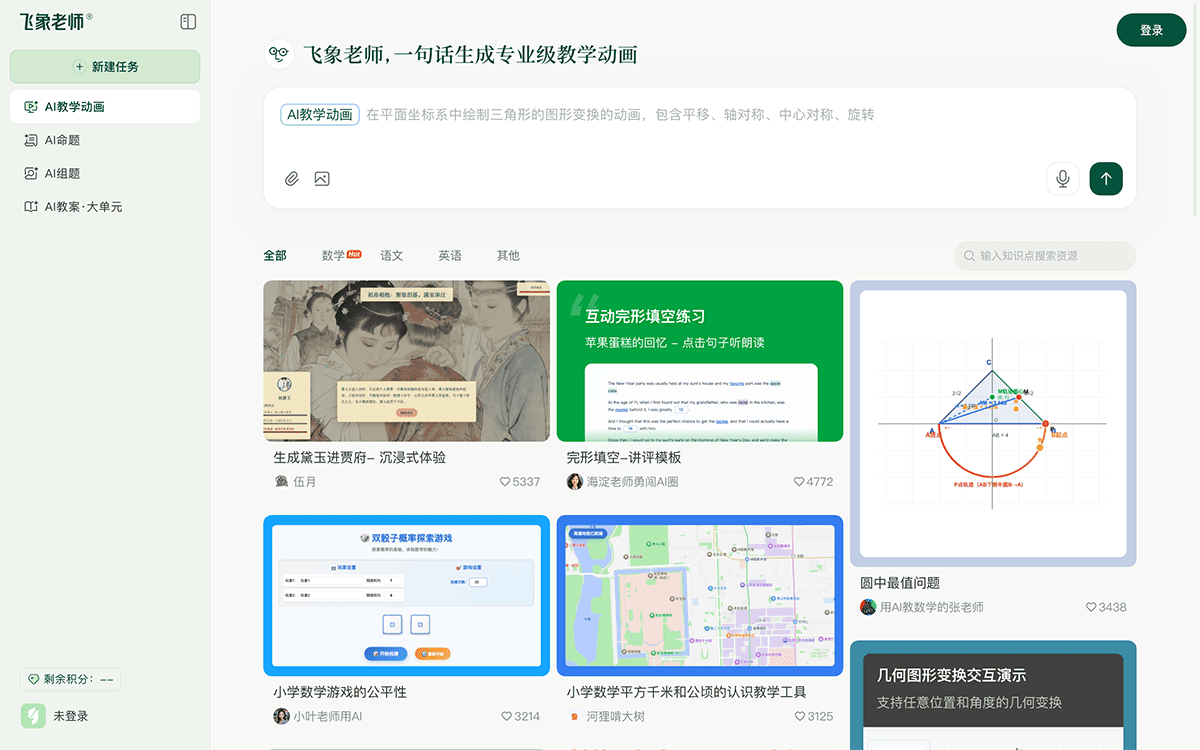Image resolution: width=1200 pixels, height=750 pixels.
Task: Click the paperclip attachment icon
Action: coord(292,178)
